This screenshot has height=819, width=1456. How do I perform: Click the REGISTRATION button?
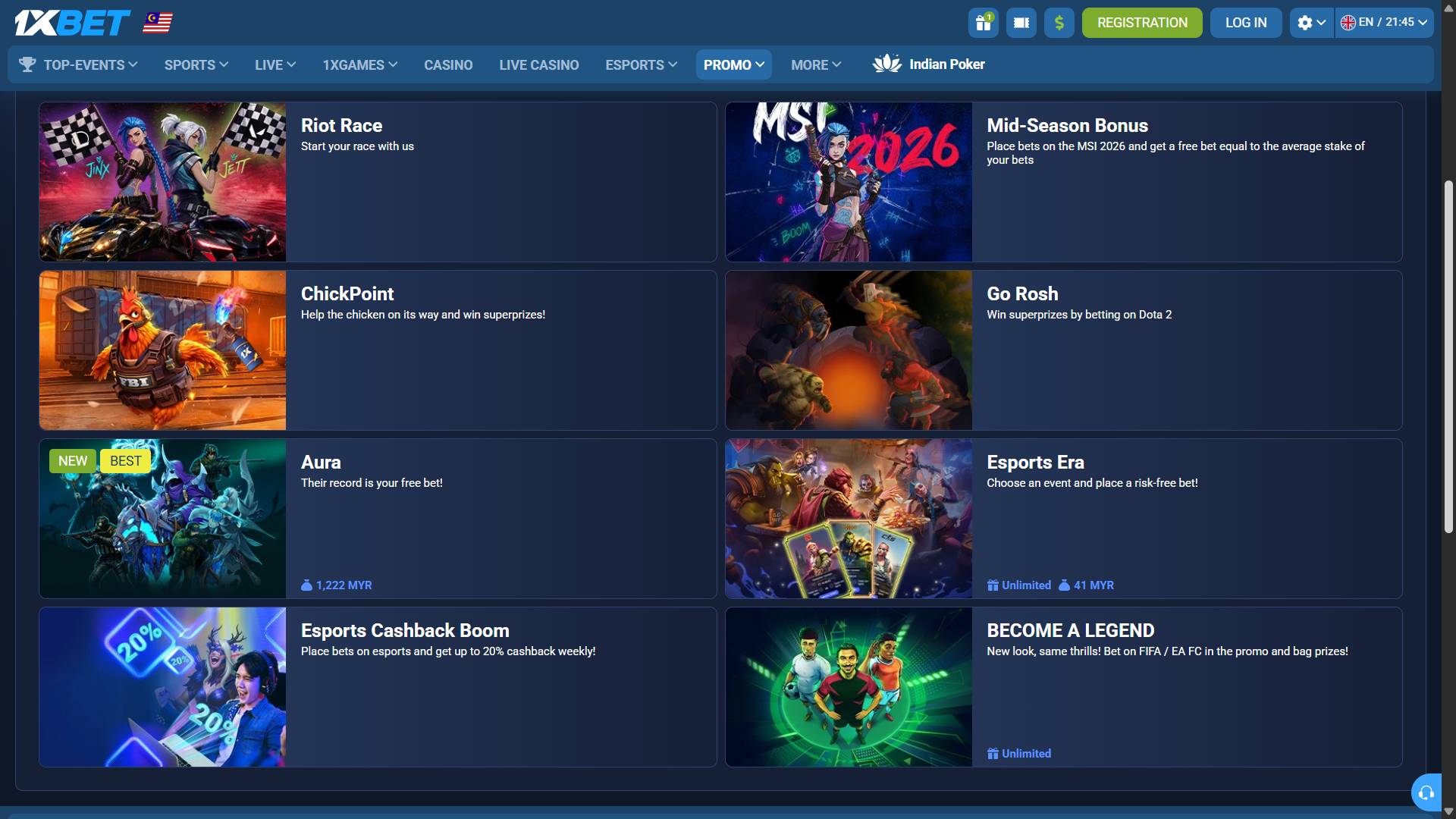1142,23
